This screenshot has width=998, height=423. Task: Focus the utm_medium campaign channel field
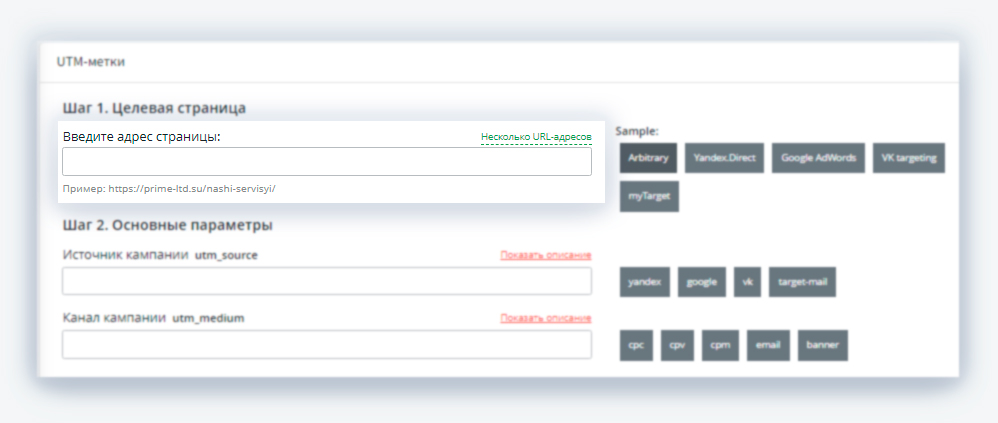[326, 344]
